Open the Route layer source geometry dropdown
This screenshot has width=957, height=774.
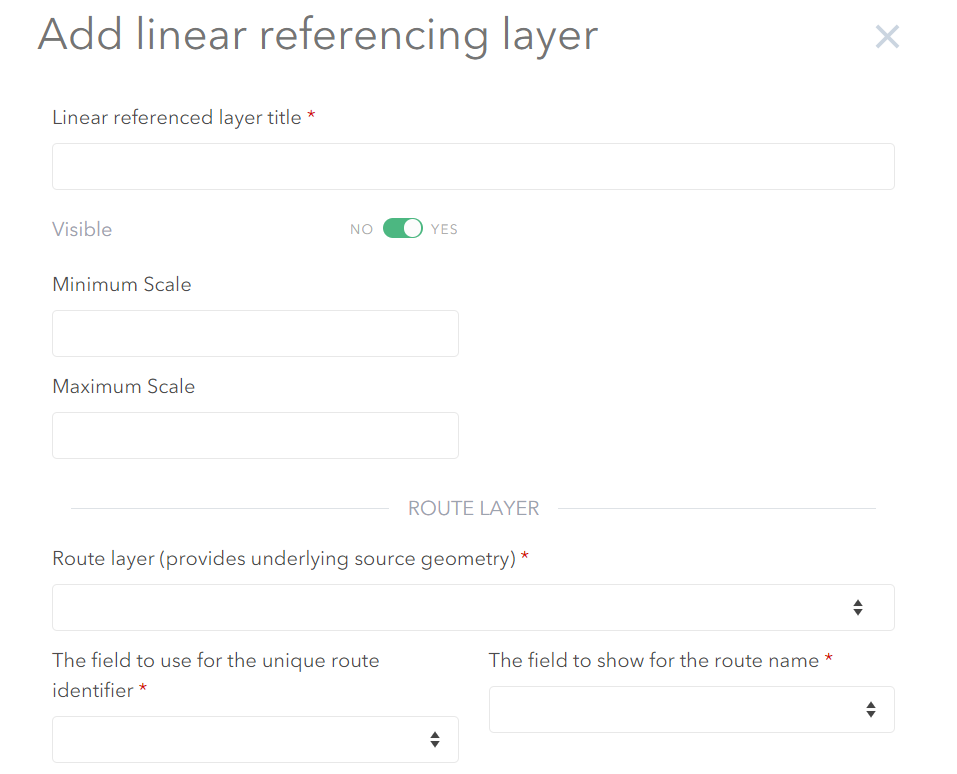pos(473,607)
